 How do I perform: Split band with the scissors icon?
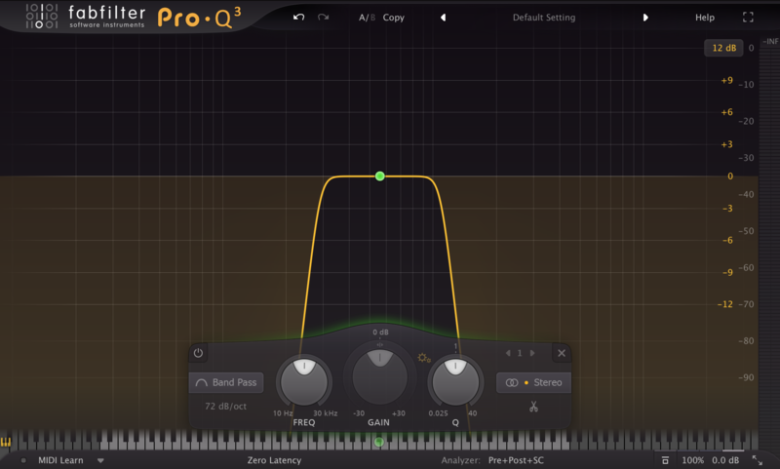click(x=534, y=407)
